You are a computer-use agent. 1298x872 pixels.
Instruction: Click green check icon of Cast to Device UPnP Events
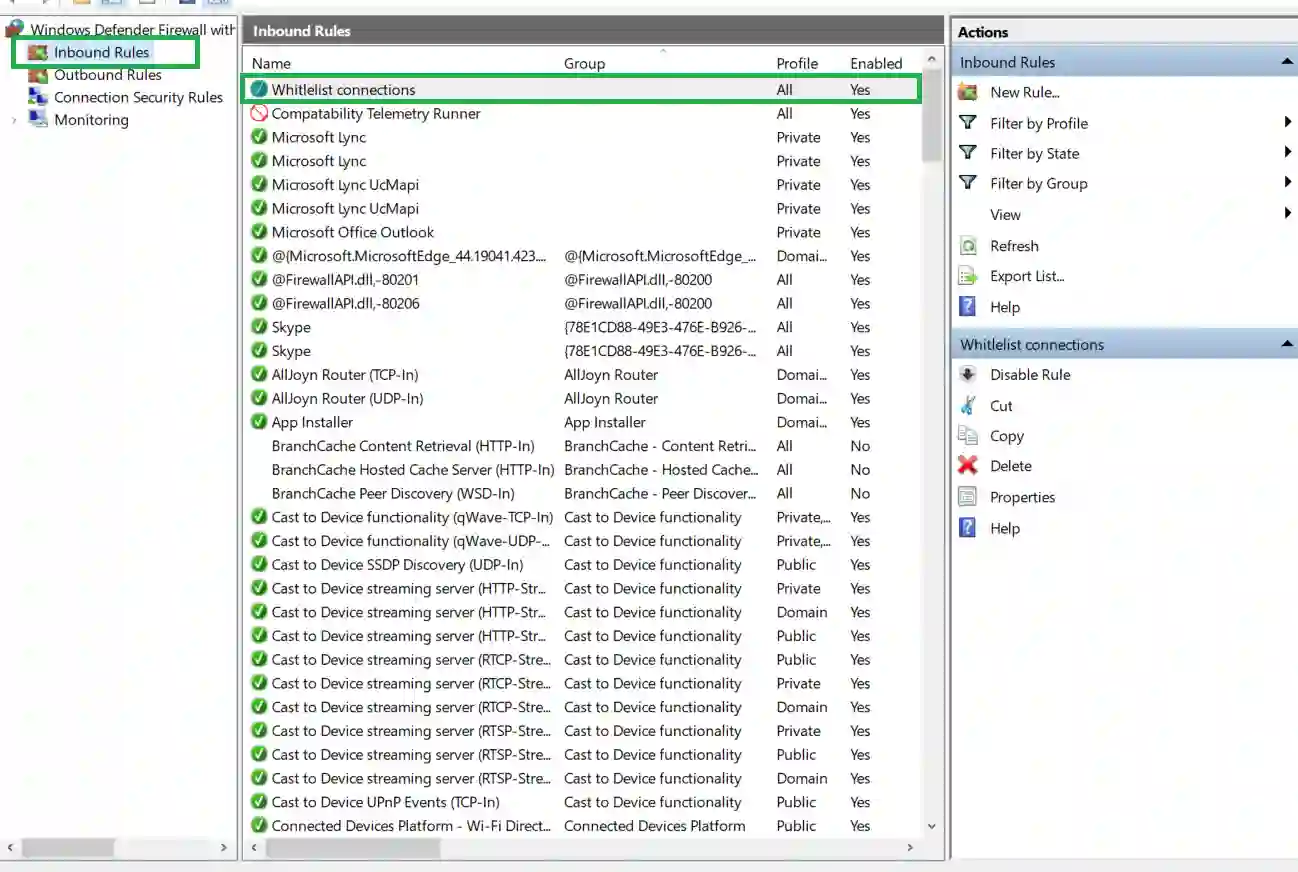pos(259,802)
